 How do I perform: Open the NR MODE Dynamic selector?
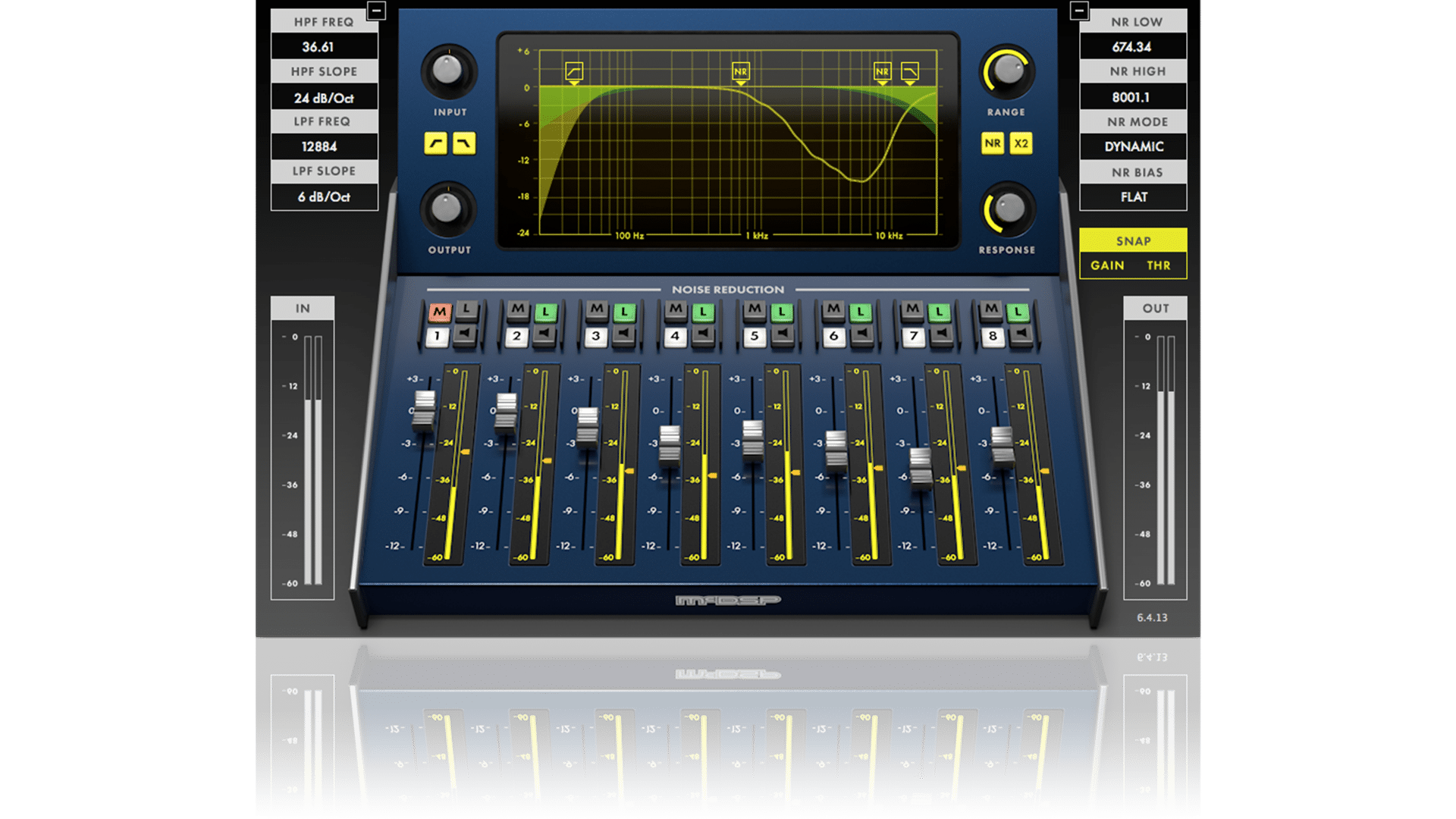(1133, 146)
